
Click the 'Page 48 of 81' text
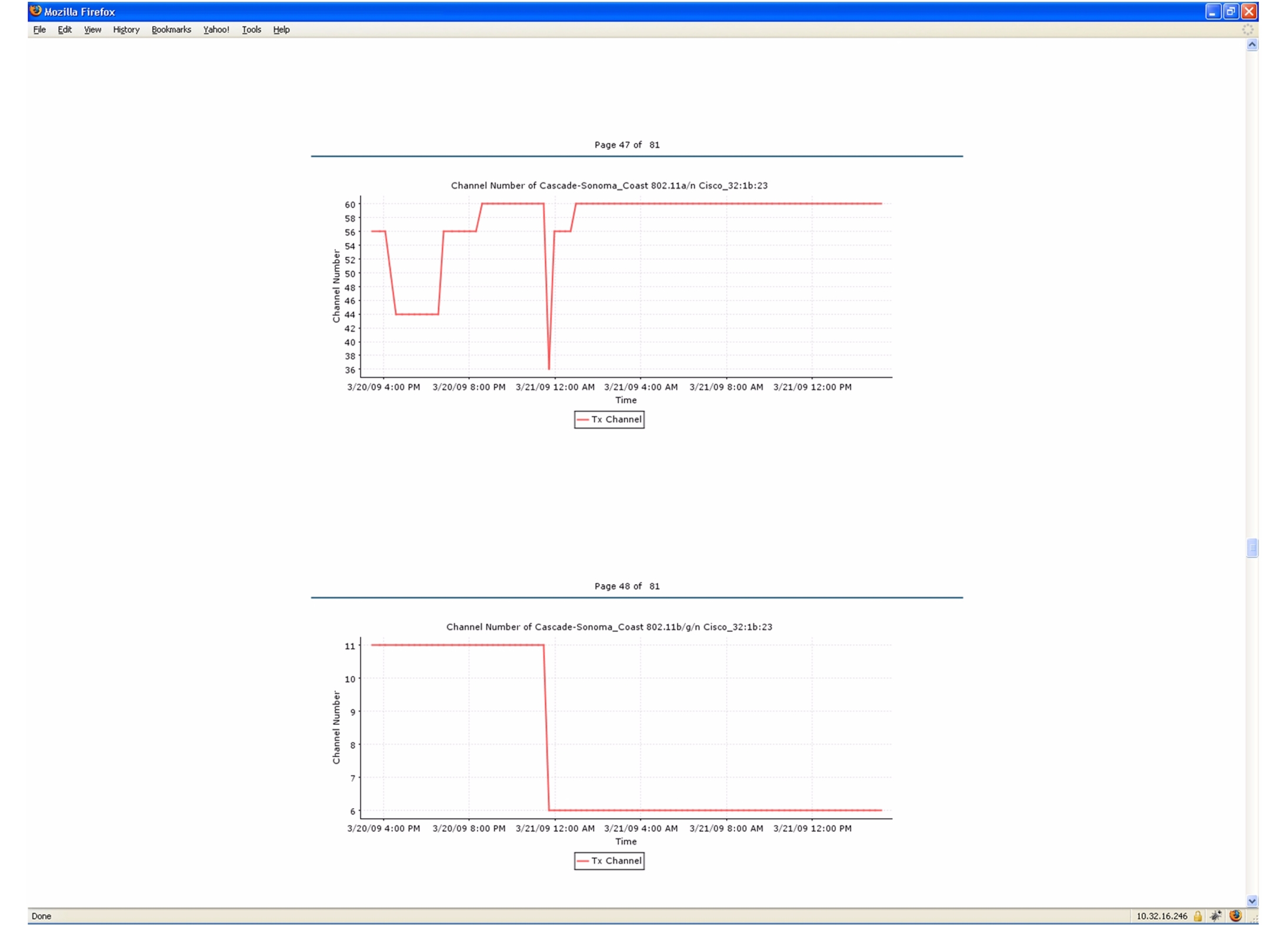pos(627,586)
